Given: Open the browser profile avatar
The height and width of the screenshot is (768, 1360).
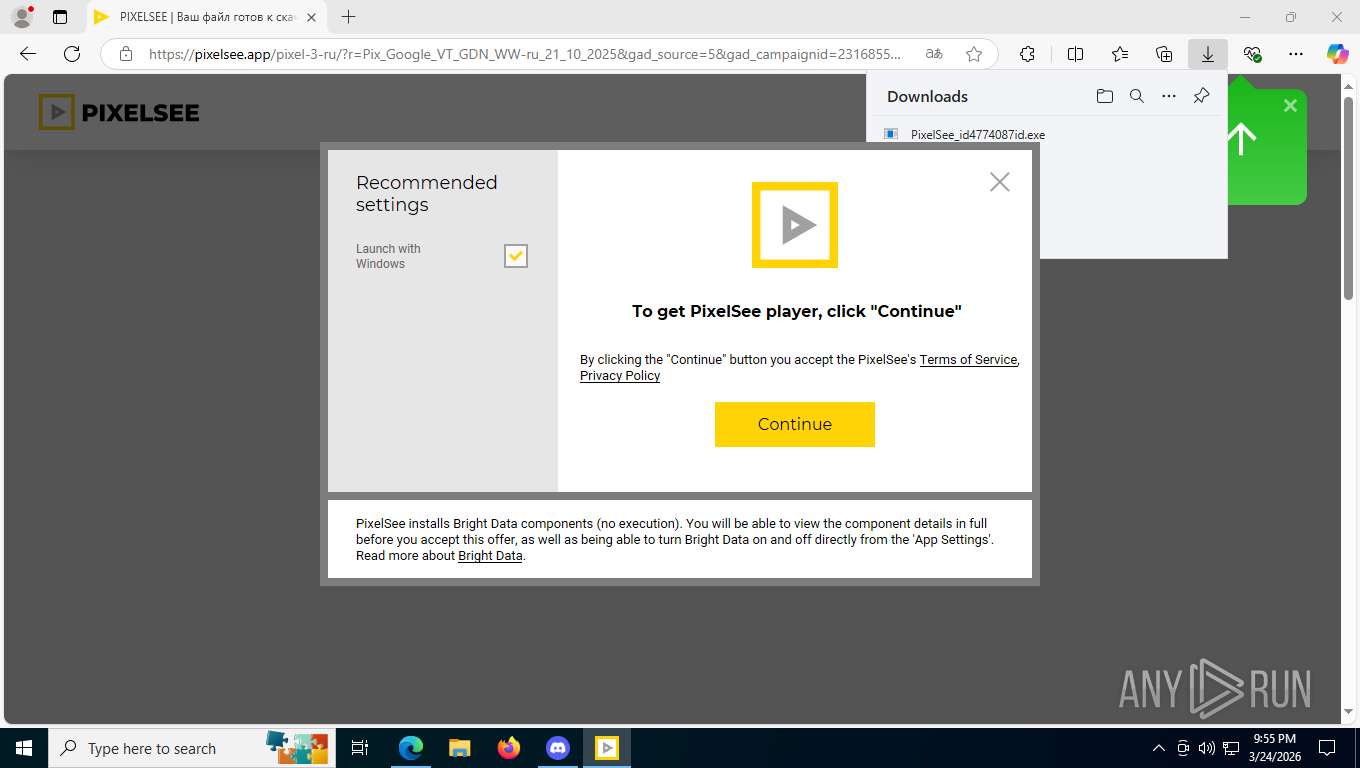Looking at the screenshot, I should (x=22, y=17).
